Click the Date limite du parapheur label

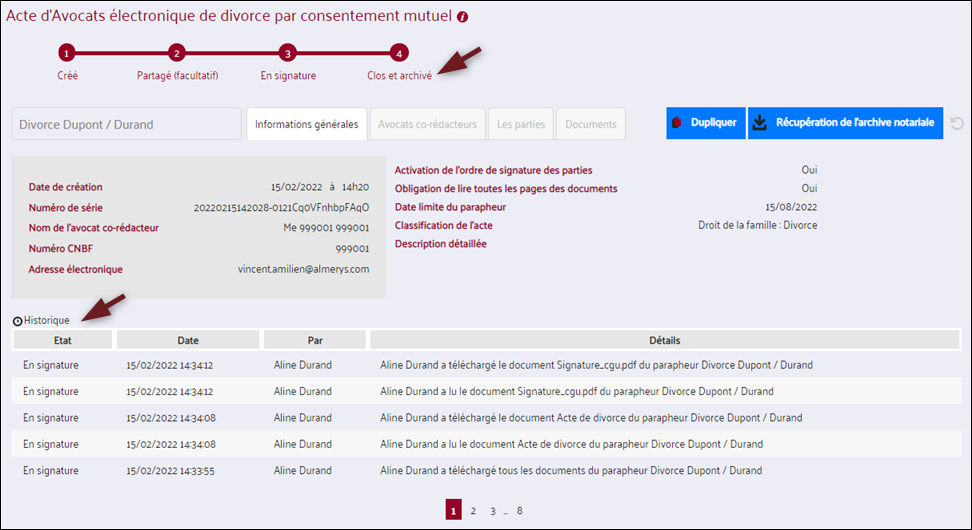(x=450, y=207)
